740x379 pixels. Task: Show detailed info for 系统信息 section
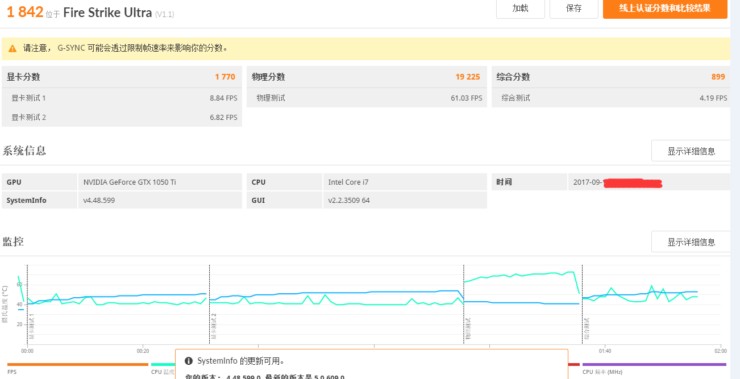tap(691, 151)
